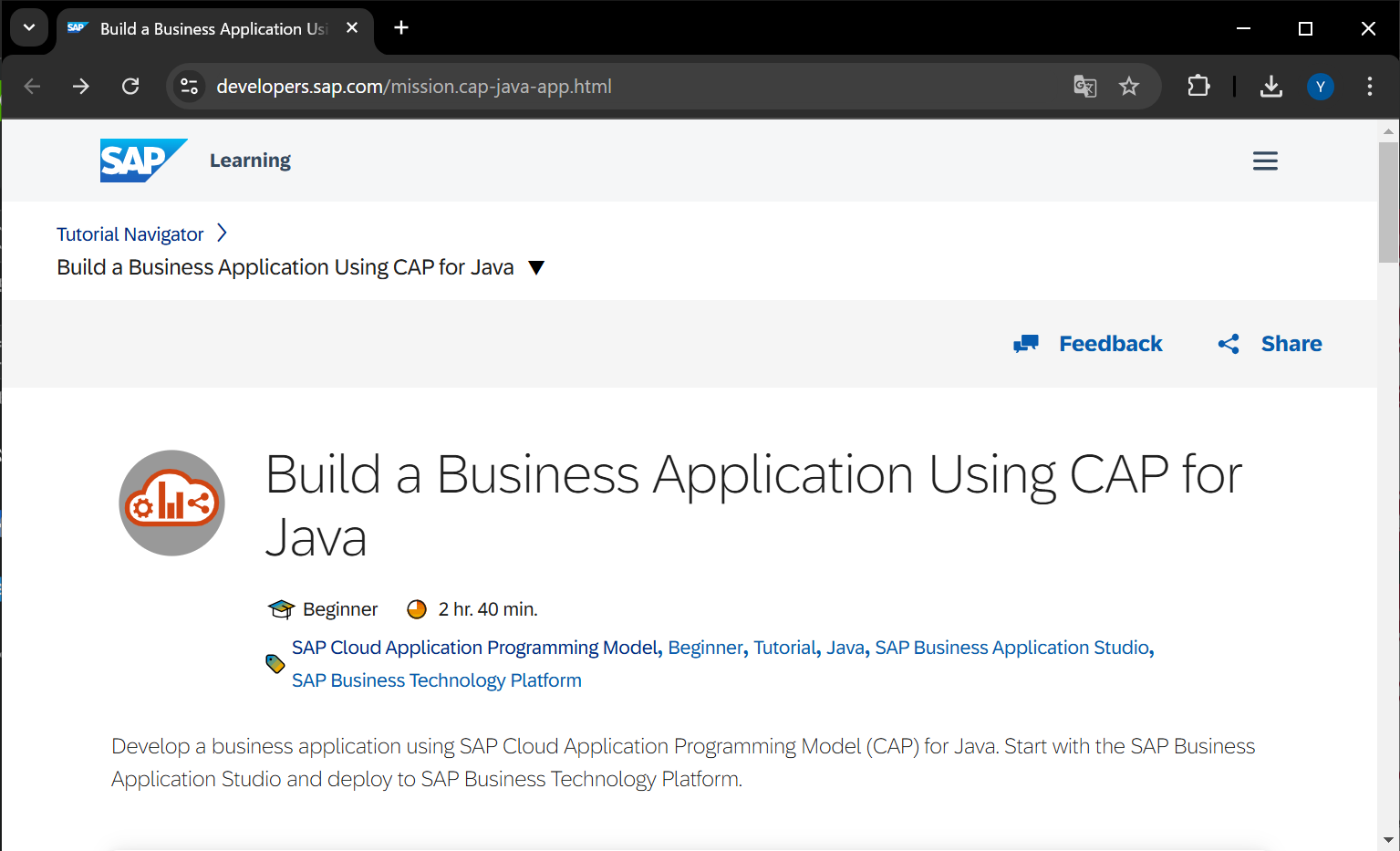Open the Beginner tag link
Viewport: 1400px width, 851px height.
point(706,648)
